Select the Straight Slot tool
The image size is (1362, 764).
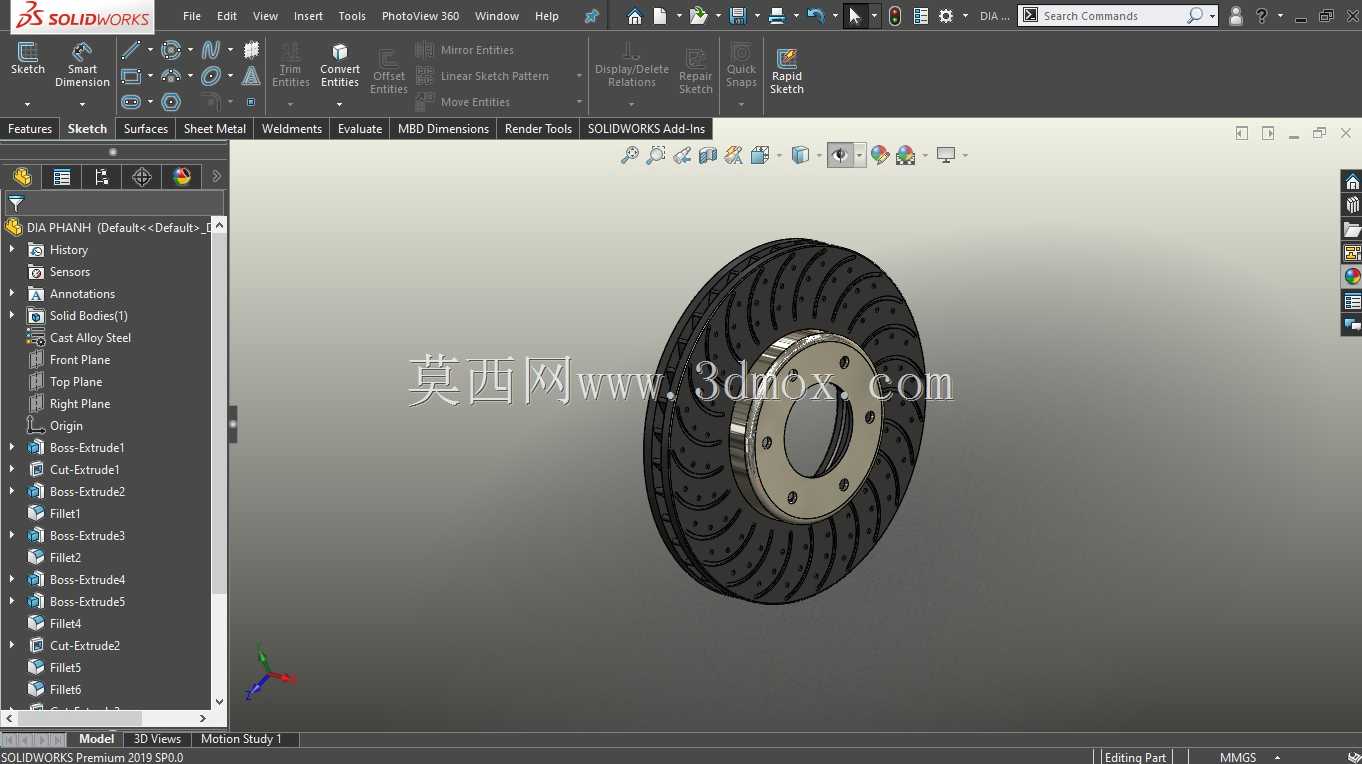pyautogui.click(x=131, y=102)
